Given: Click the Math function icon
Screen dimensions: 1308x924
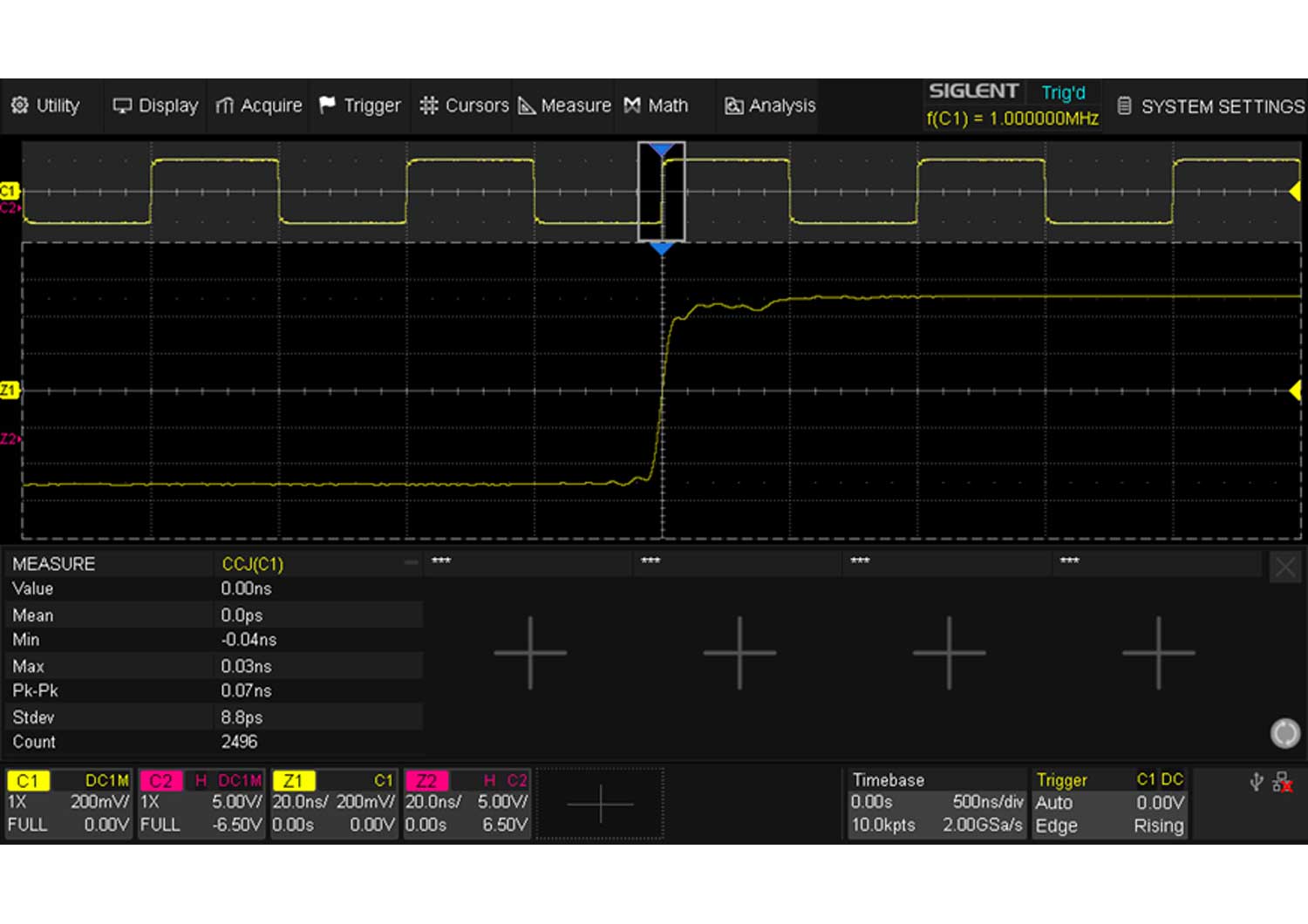Looking at the screenshot, I should [x=632, y=105].
